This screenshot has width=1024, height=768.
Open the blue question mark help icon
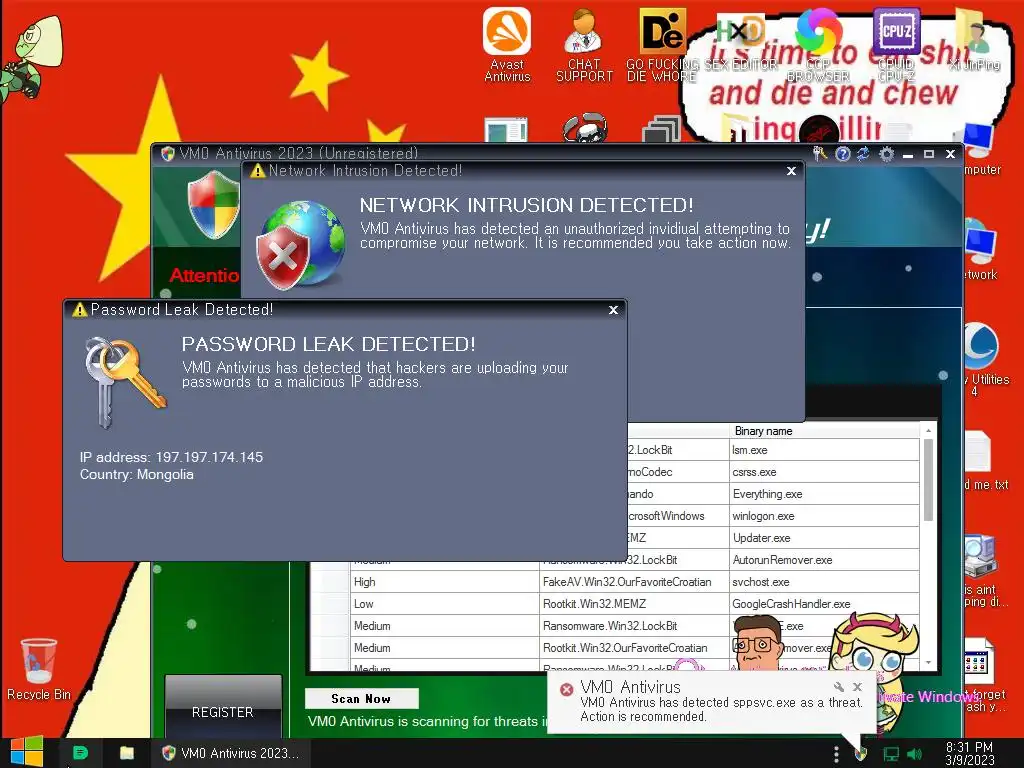click(842, 154)
